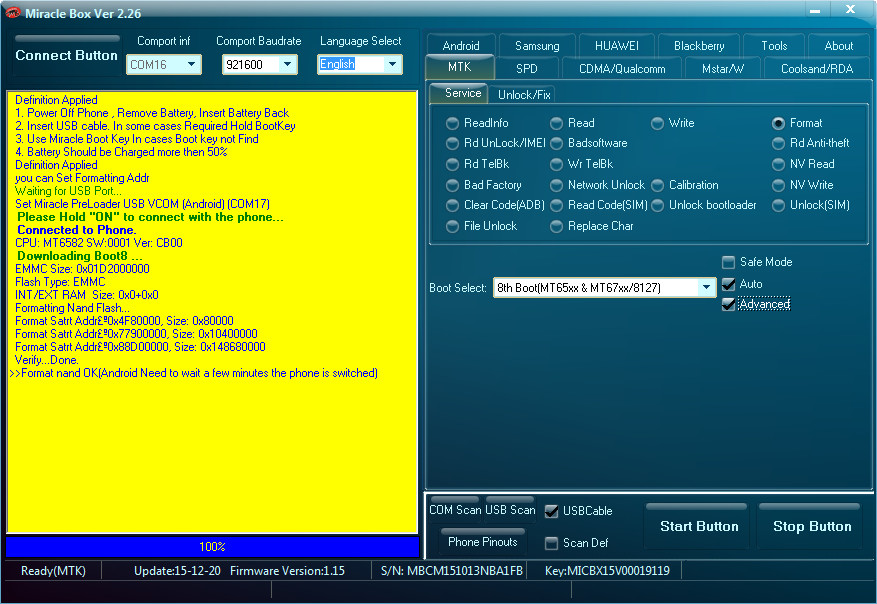
Task: Select Calibration radio button
Action: 657,185
